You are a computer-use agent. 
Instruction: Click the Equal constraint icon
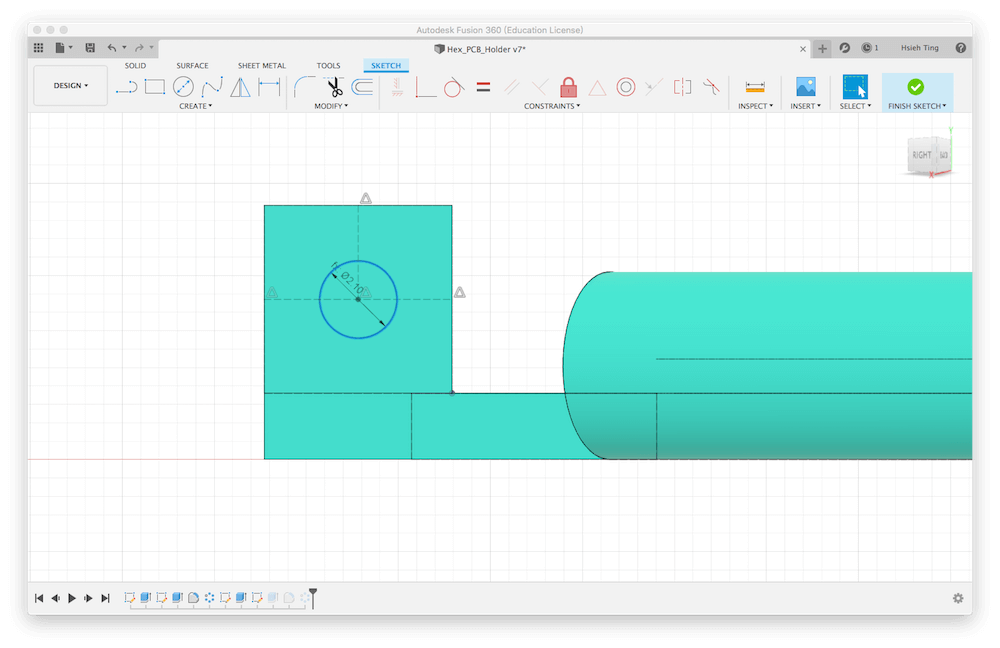pos(483,87)
